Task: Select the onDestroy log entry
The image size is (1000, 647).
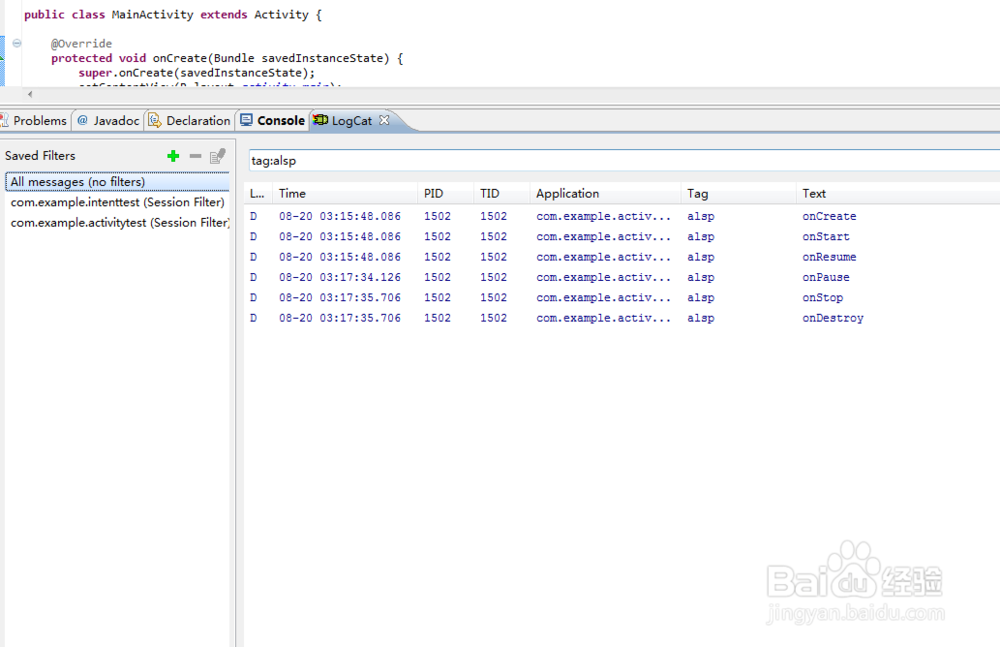Action: (x=622, y=318)
